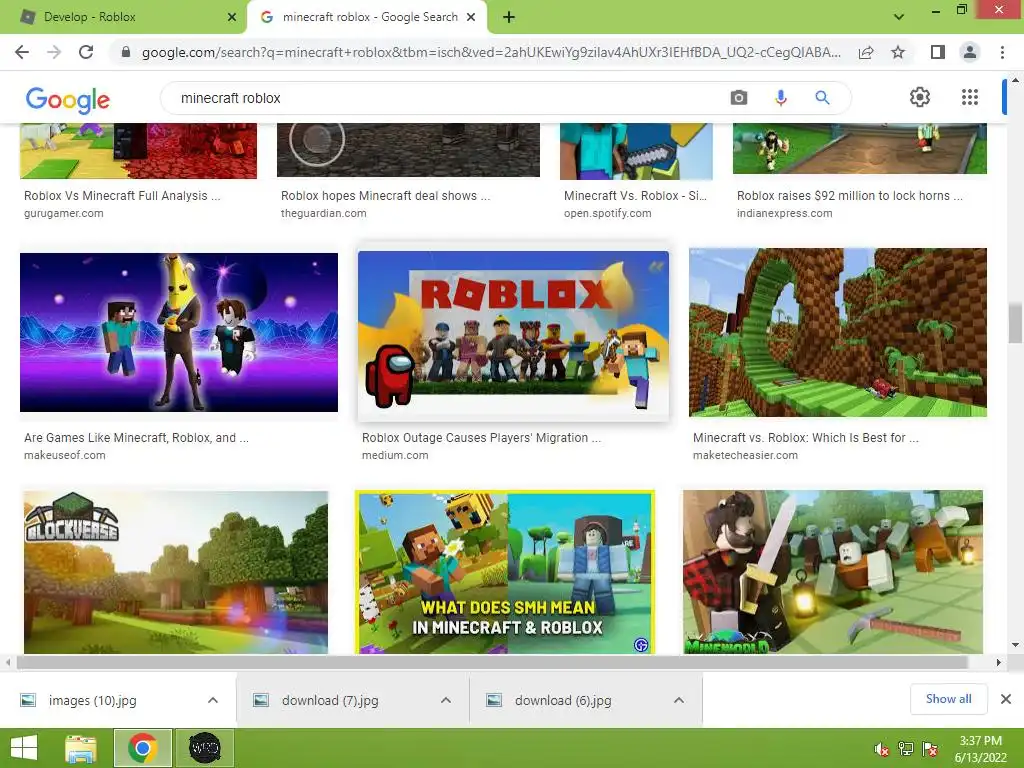Go to Google homepage via logo
Image resolution: width=1024 pixels, height=768 pixels.
pyautogui.click(x=68, y=99)
